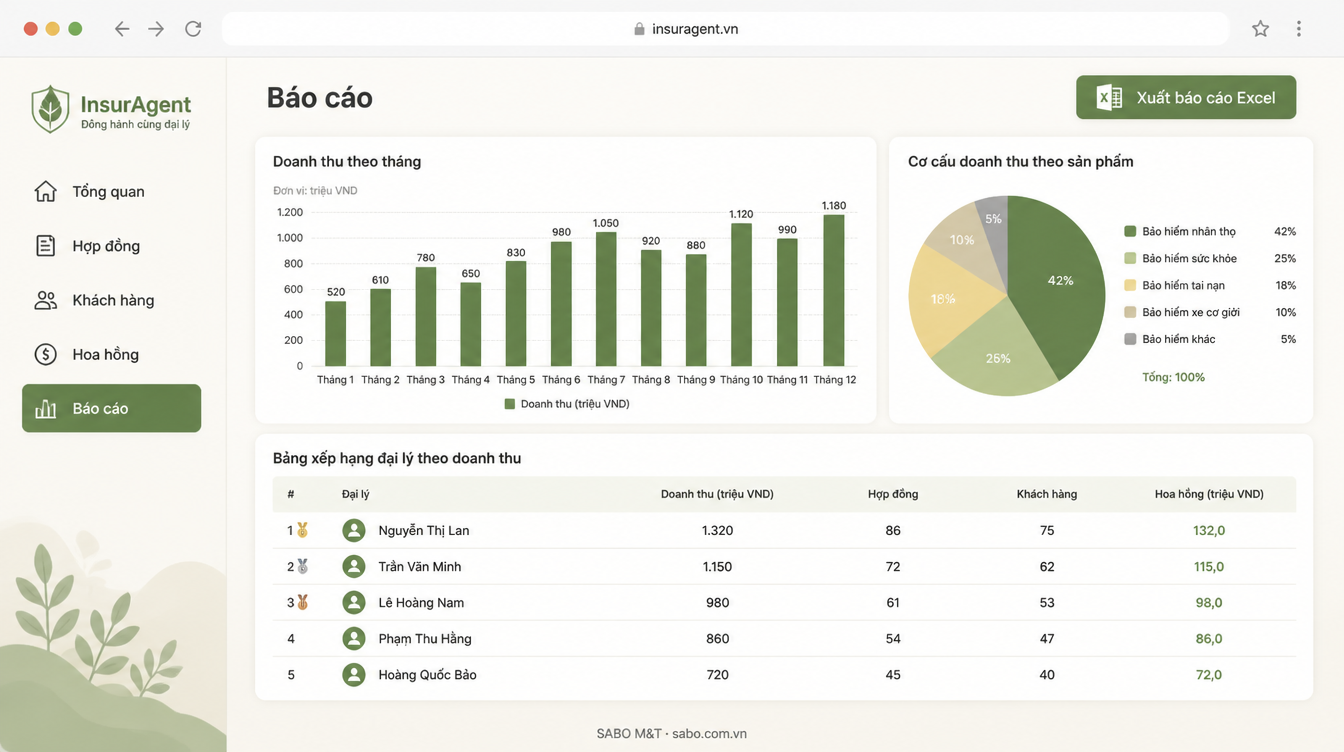Viewport: 1344px width, 752px height.
Task: Open the browser three-dot menu
Action: 1299,29
